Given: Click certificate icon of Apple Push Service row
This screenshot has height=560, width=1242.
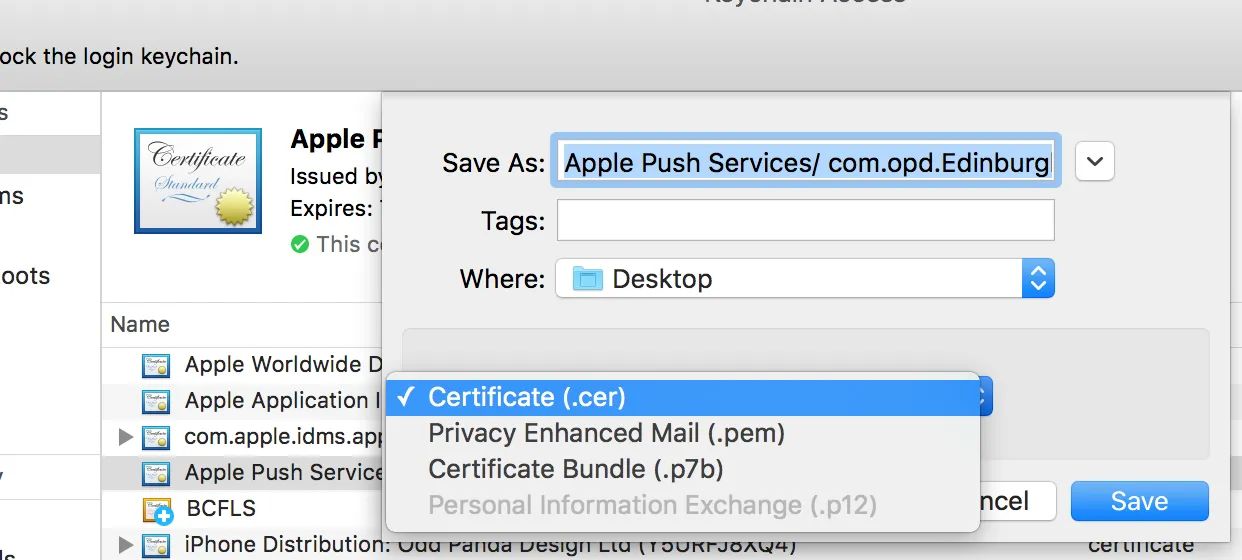Looking at the screenshot, I should pyautogui.click(x=155, y=473).
